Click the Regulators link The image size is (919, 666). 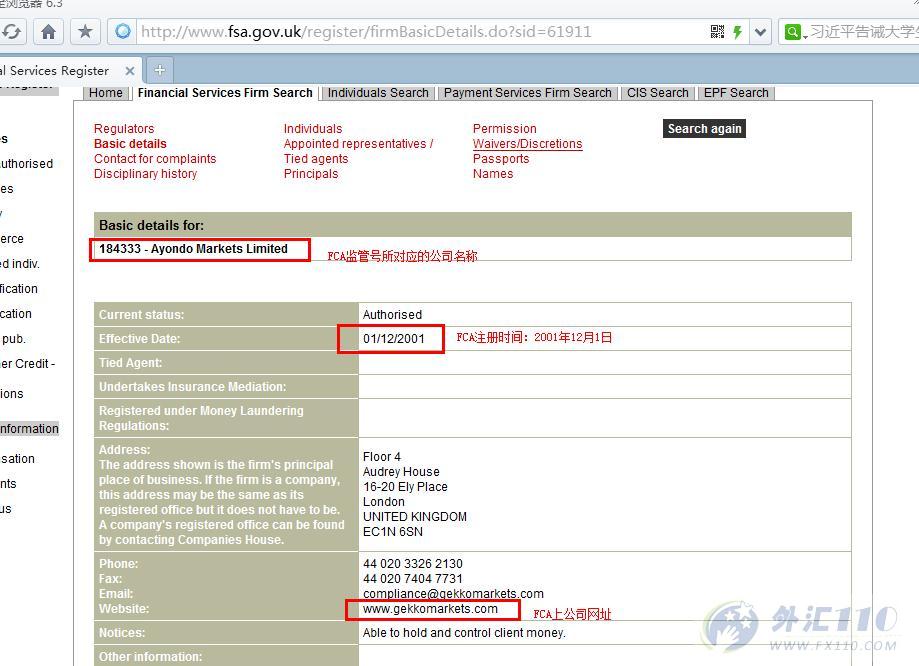pos(124,128)
